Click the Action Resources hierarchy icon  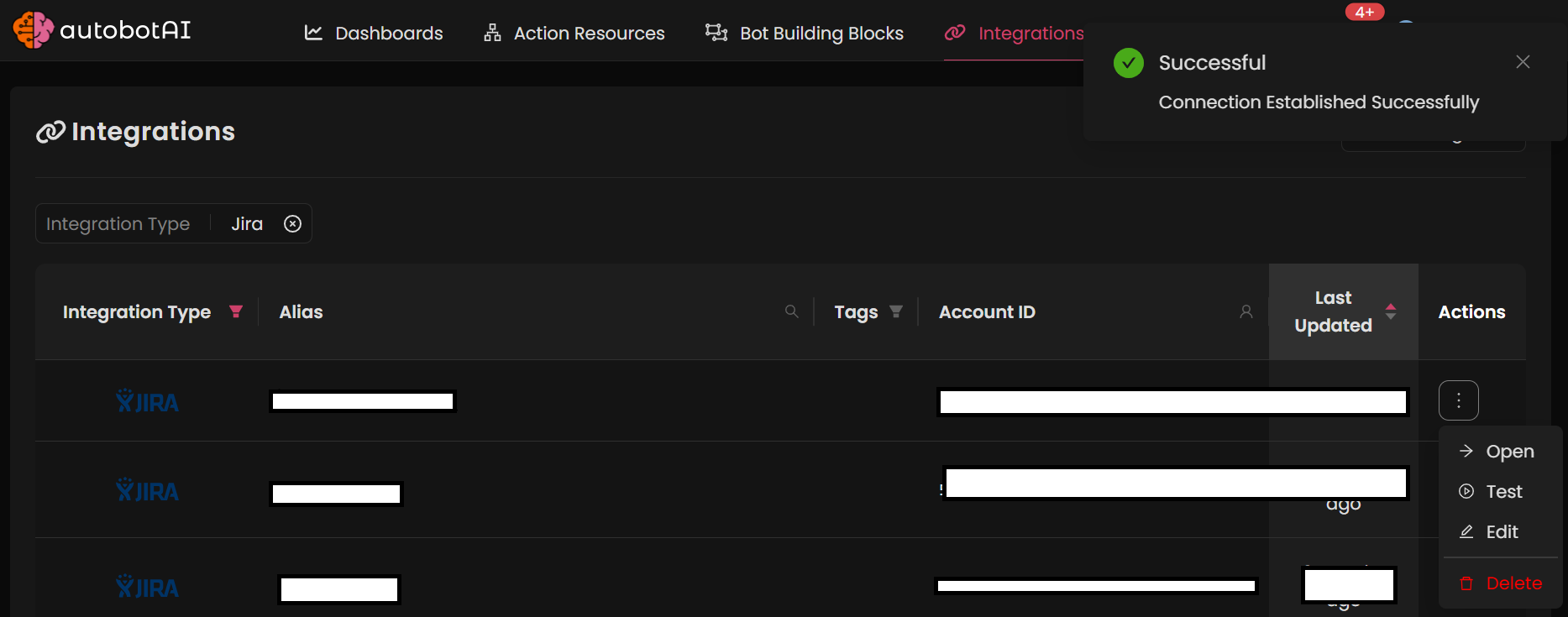click(492, 33)
